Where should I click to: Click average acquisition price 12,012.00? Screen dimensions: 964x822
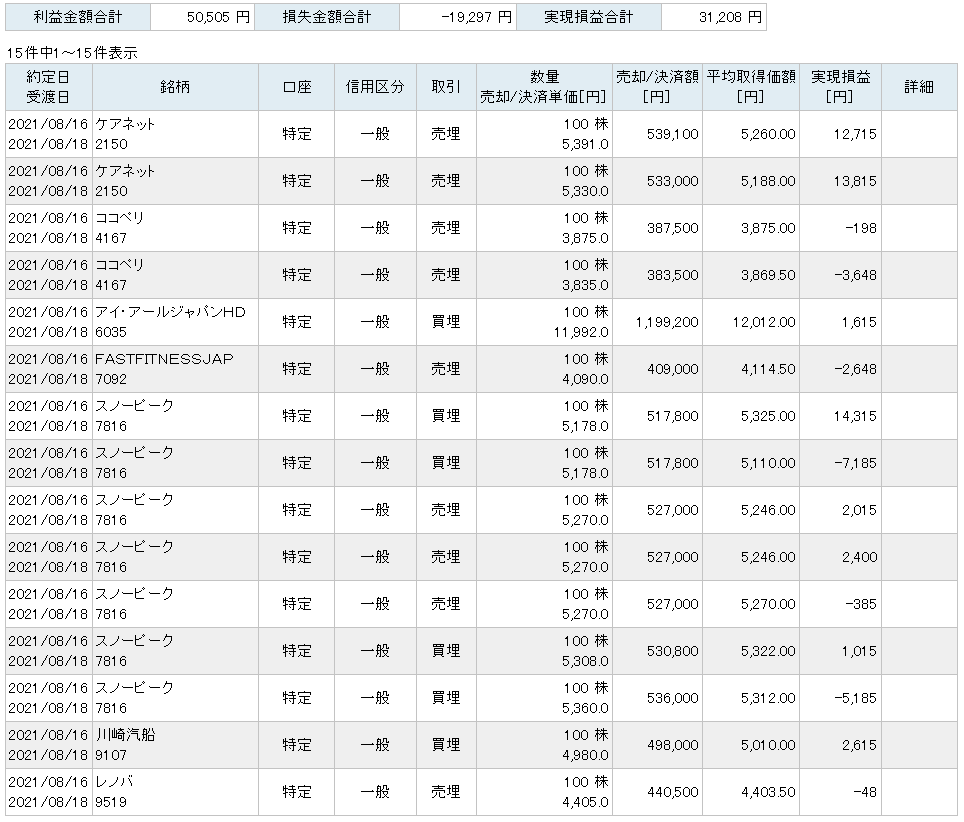764,322
